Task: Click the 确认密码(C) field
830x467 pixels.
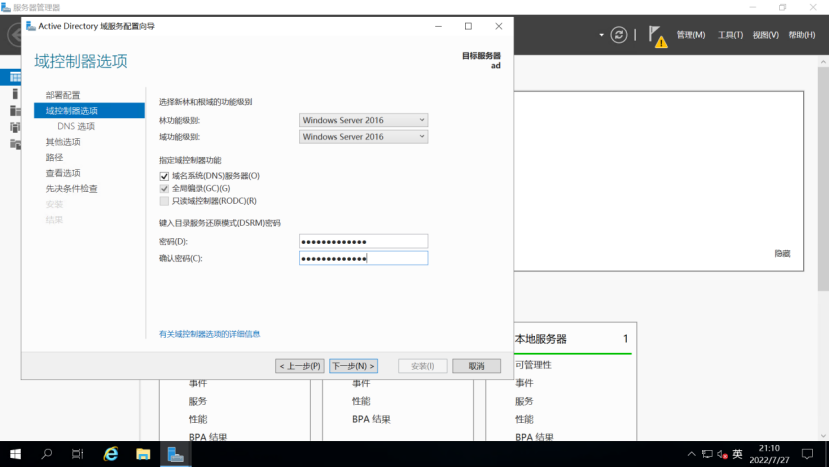Action: pos(363,258)
